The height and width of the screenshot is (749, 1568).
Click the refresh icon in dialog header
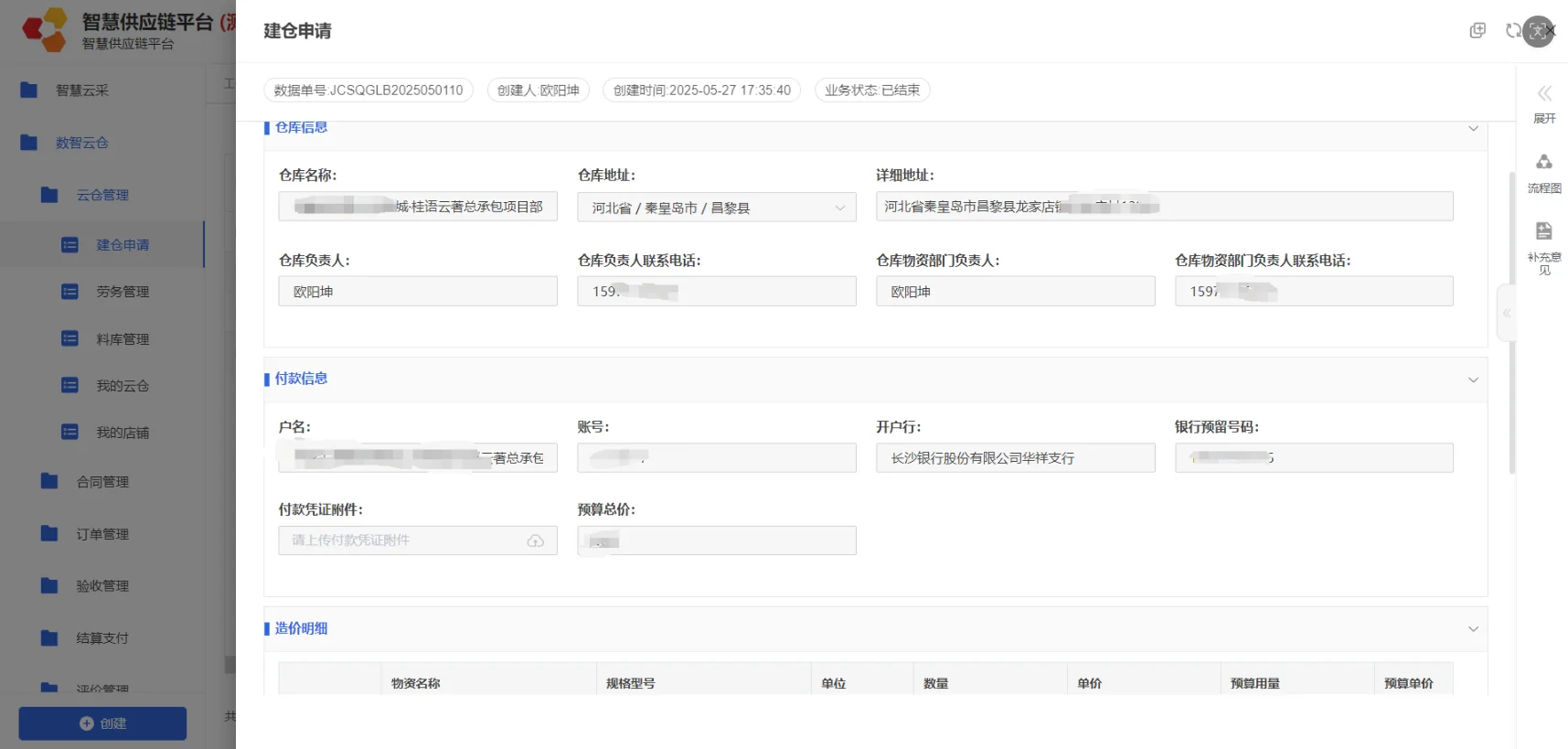tap(1513, 30)
